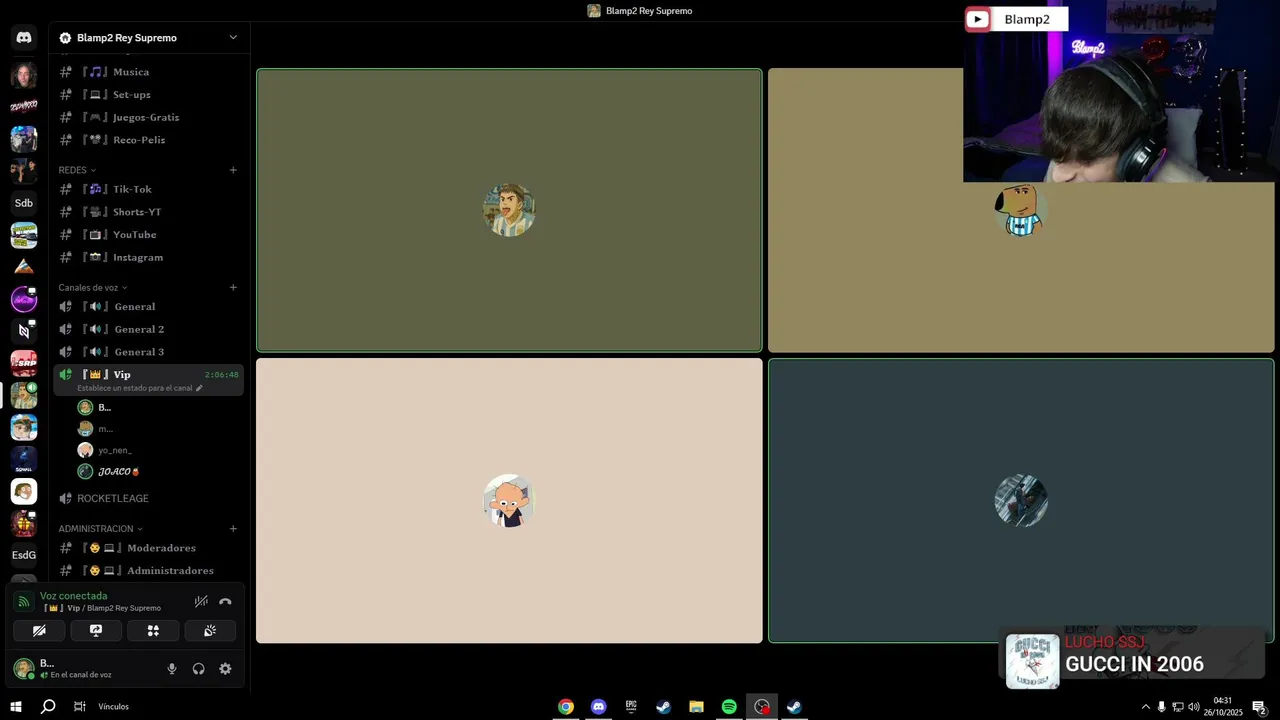
Task: Start an activity from voice panel
Action: click(153, 630)
